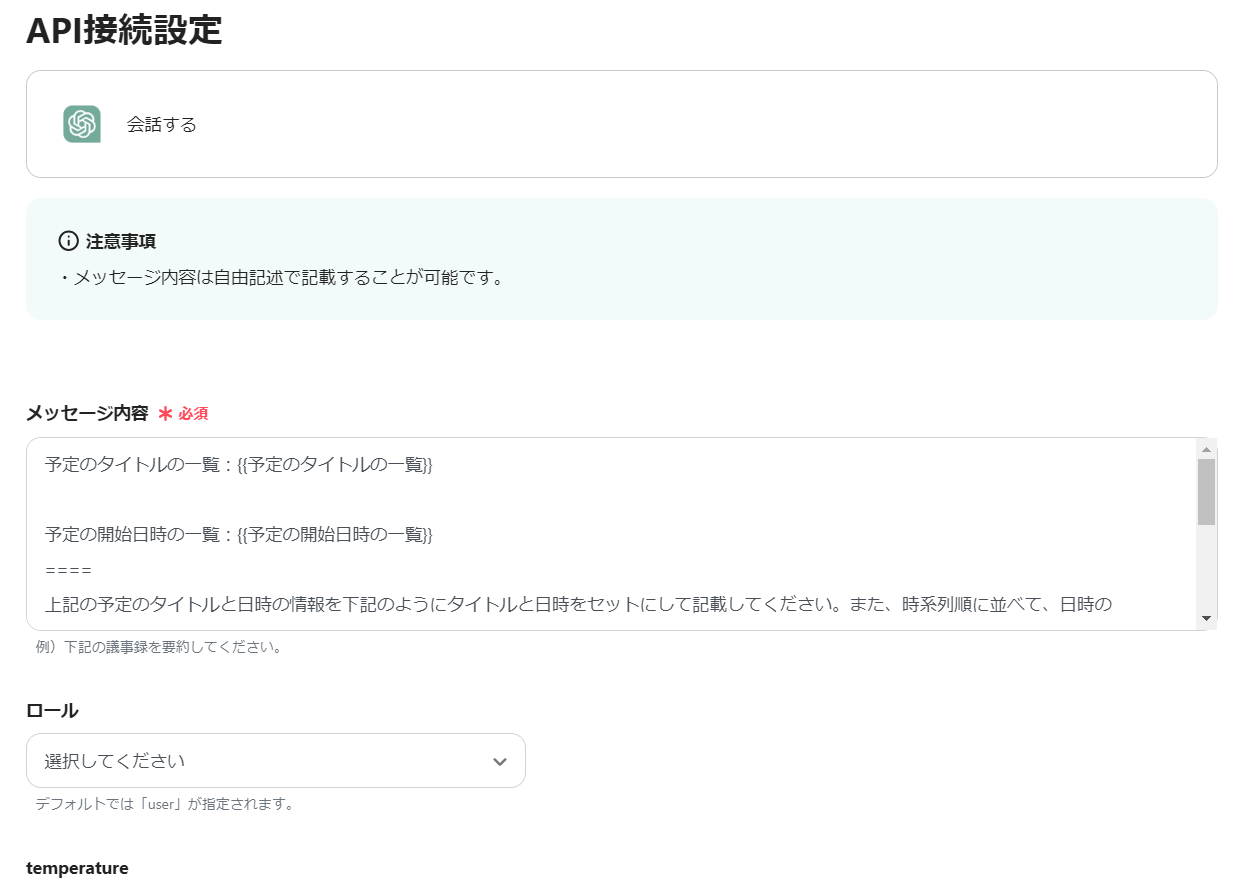The height and width of the screenshot is (878, 1242).
Task: Click the API接続設定 heading
Action: click(124, 30)
